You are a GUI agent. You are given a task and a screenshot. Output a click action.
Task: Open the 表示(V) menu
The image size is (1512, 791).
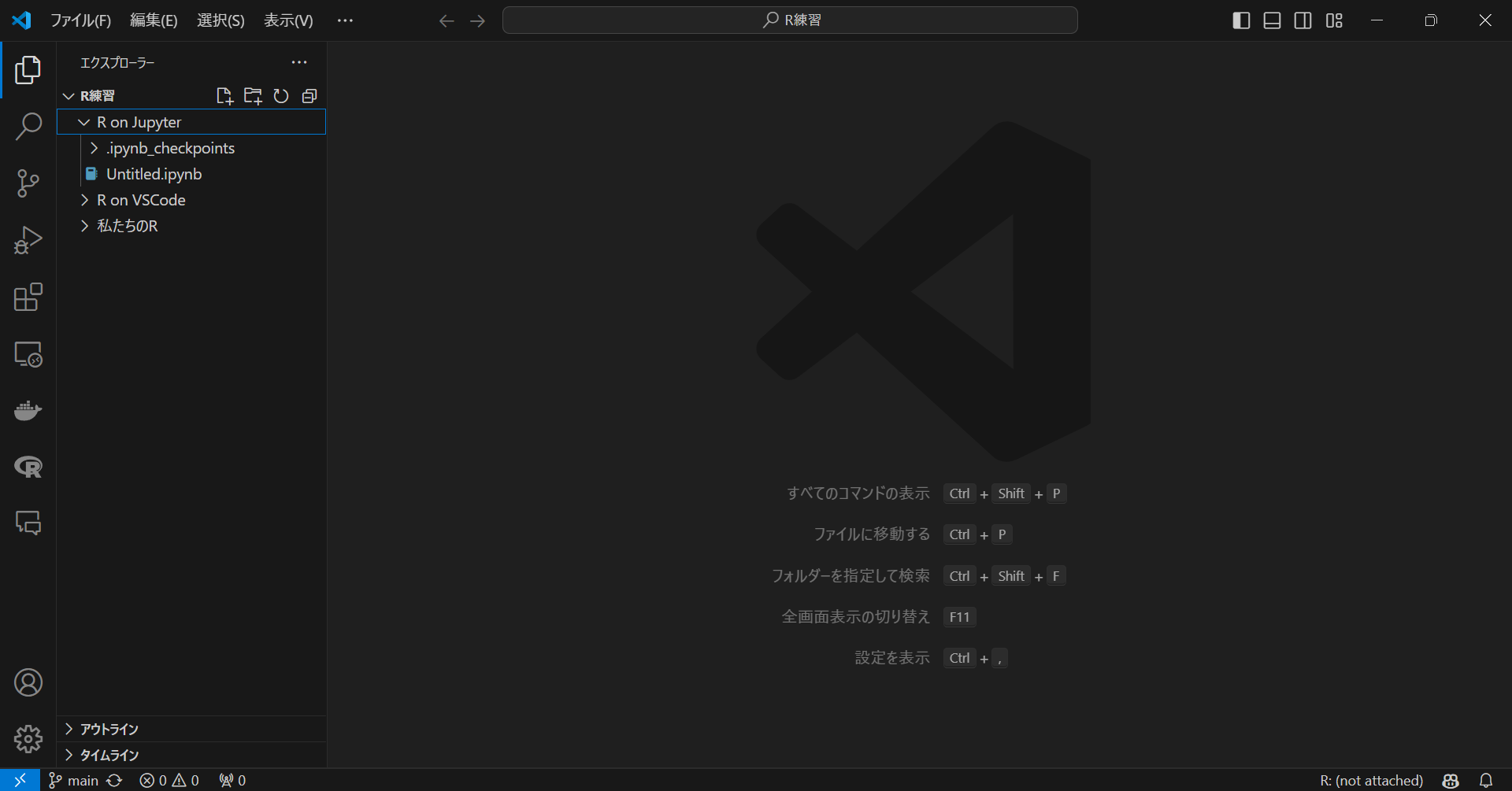(x=288, y=20)
